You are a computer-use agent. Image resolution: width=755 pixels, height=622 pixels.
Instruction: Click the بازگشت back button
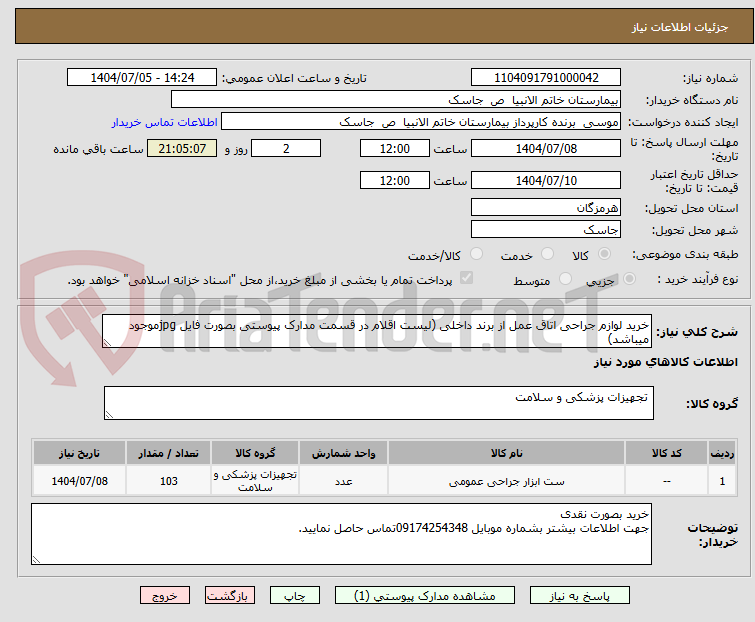pyautogui.click(x=229, y=596)
